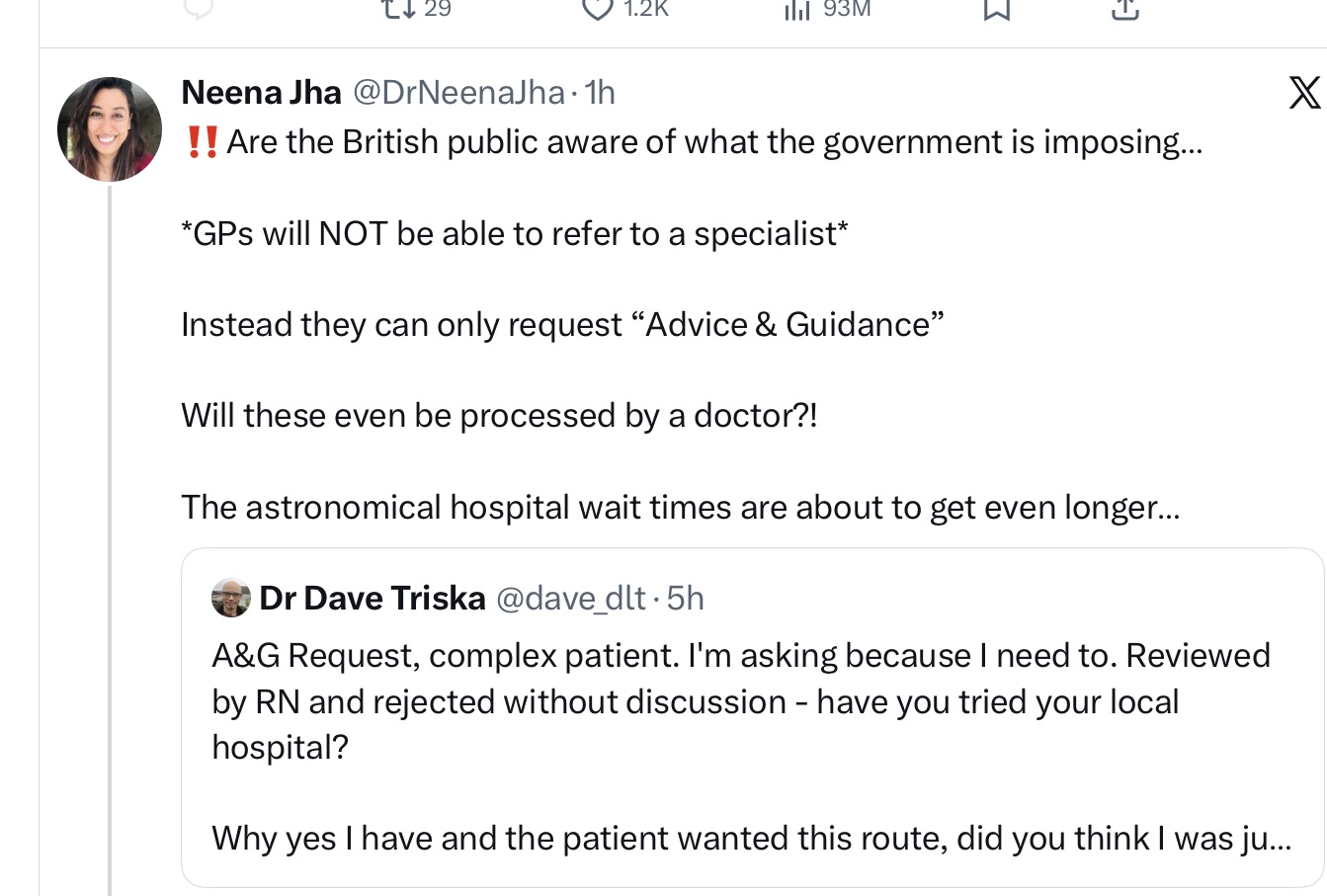Click the @dave_dlt handle
Image resolution: width=1327 pixels, height=896 pixels.
pyautogui.click(x=570, y=598)
